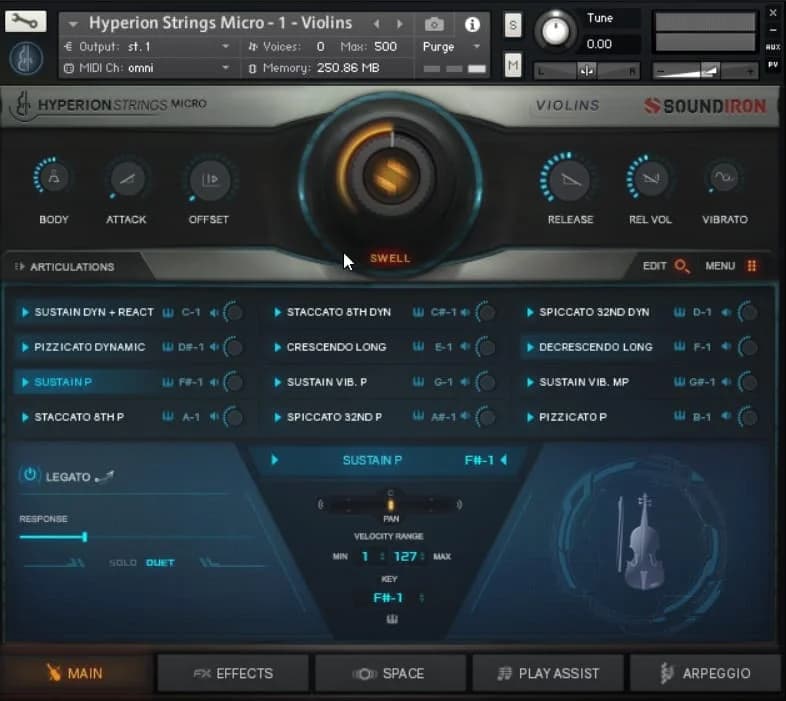Click the round instrument logo icon in header
The height and width of the screenshot is (701, 786).
point(26,59)
